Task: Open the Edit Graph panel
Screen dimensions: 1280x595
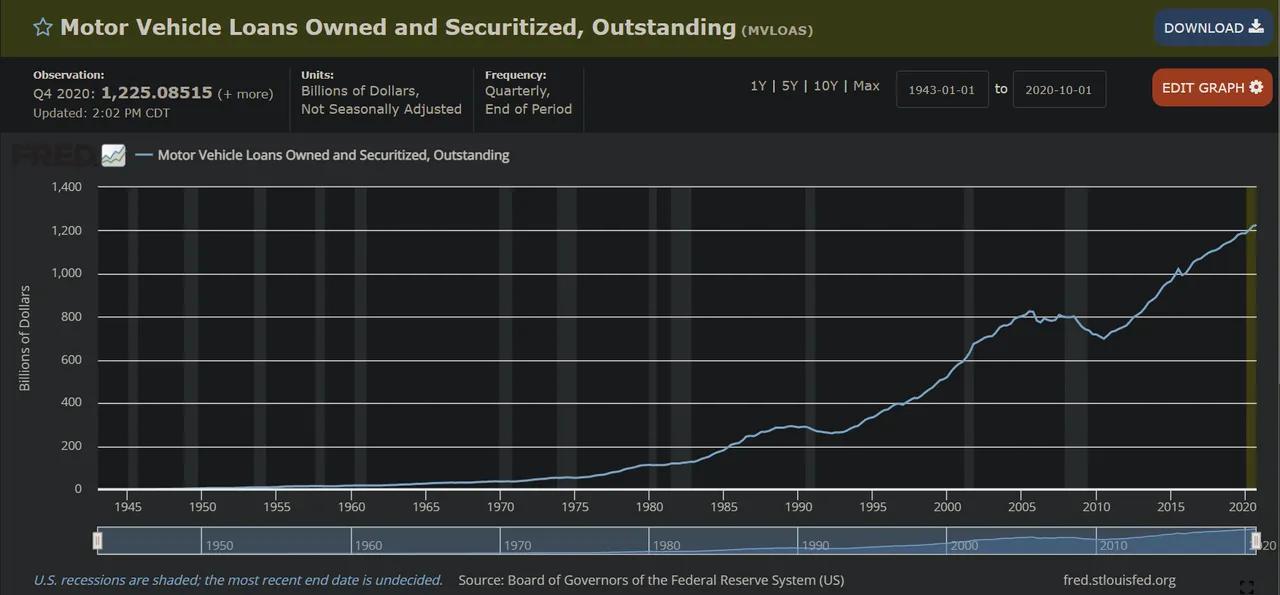Action: [x=1212, y=88]
